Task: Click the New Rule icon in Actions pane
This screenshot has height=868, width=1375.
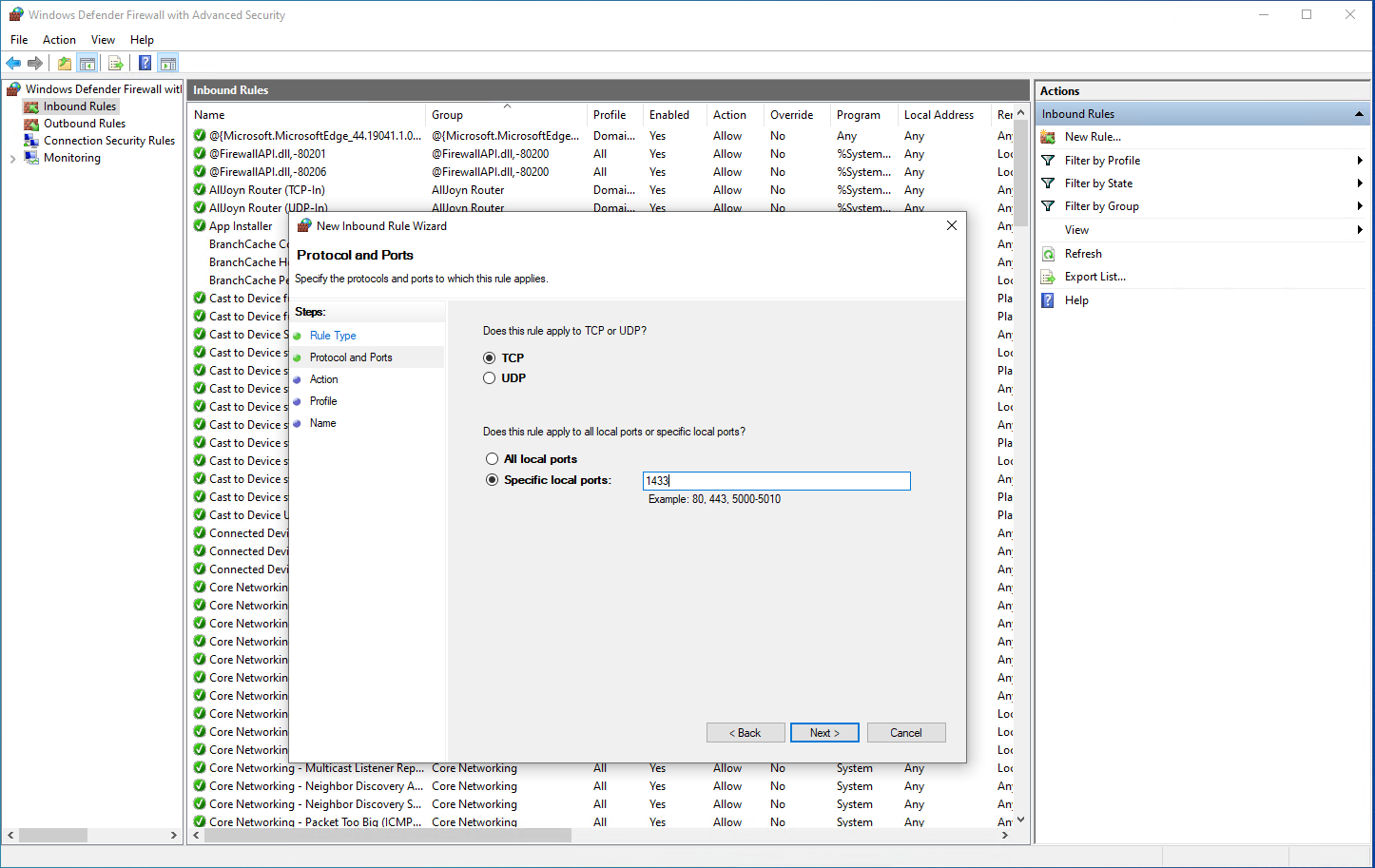Action: [1048, 137]
